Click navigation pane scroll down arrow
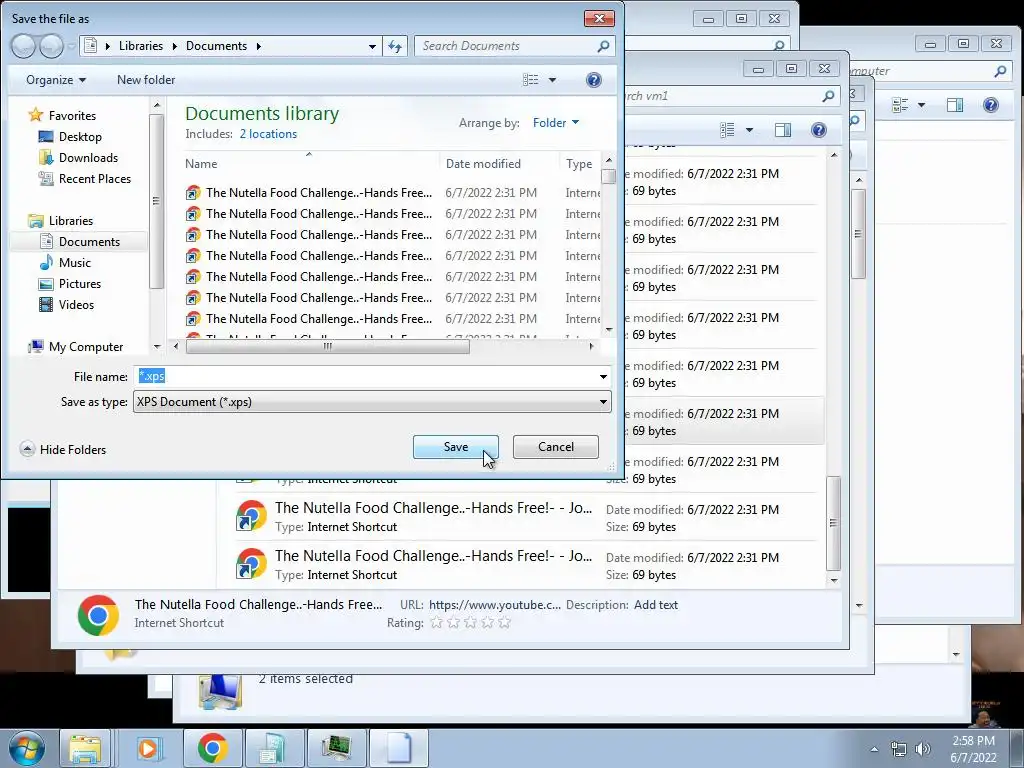 [x=157, y=347]
